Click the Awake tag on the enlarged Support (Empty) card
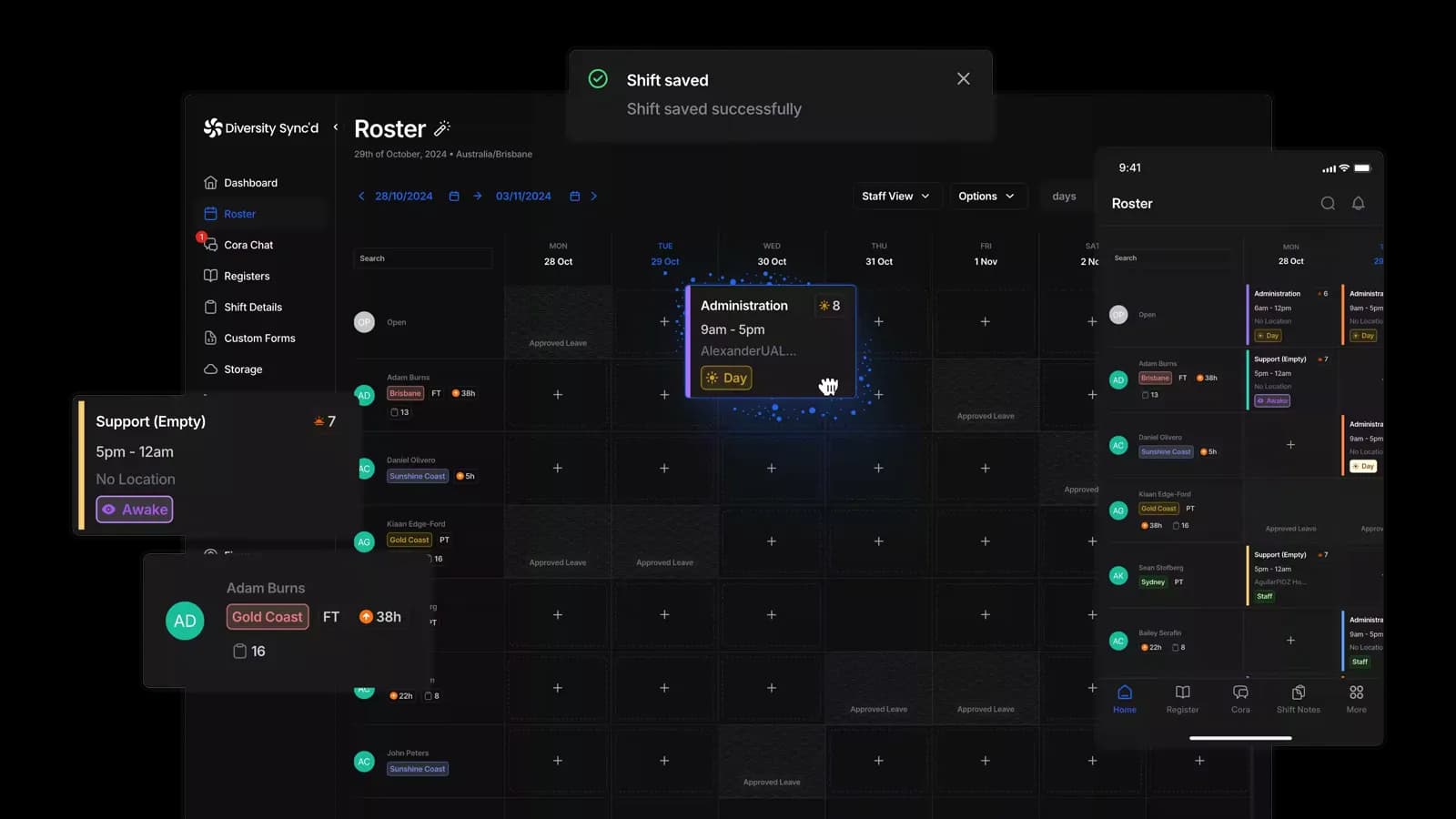The image size is (1456, 819). [x=135, y=510]
